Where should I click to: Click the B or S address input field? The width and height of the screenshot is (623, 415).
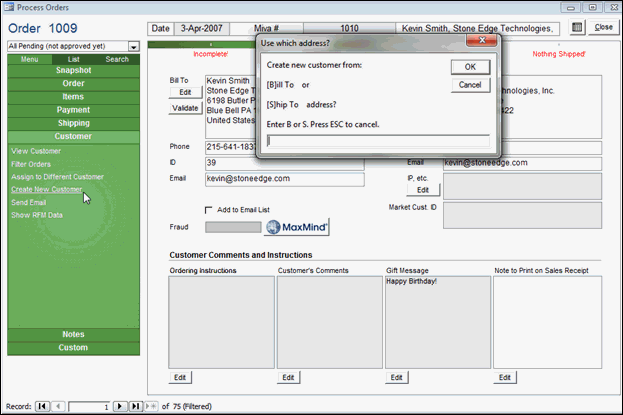(378, 141)
